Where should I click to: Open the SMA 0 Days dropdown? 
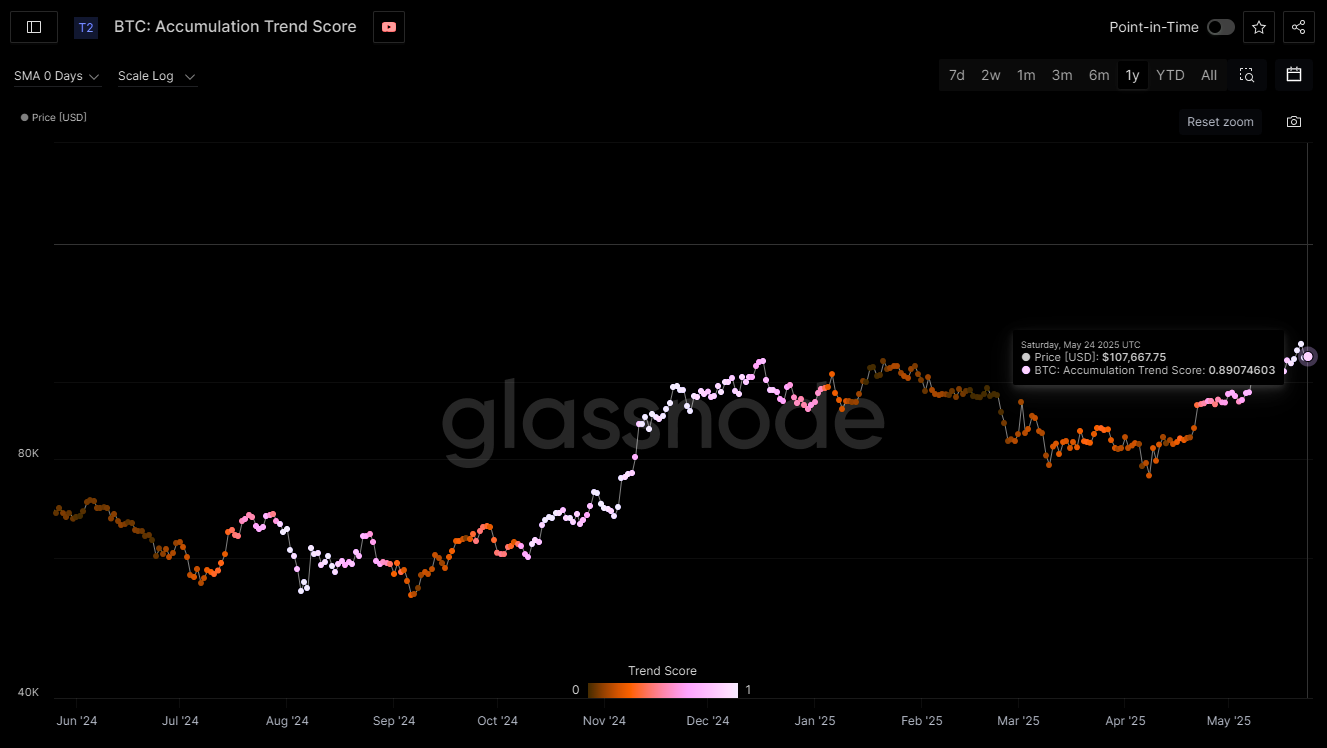pyautogui.click(x=57, y=76)
